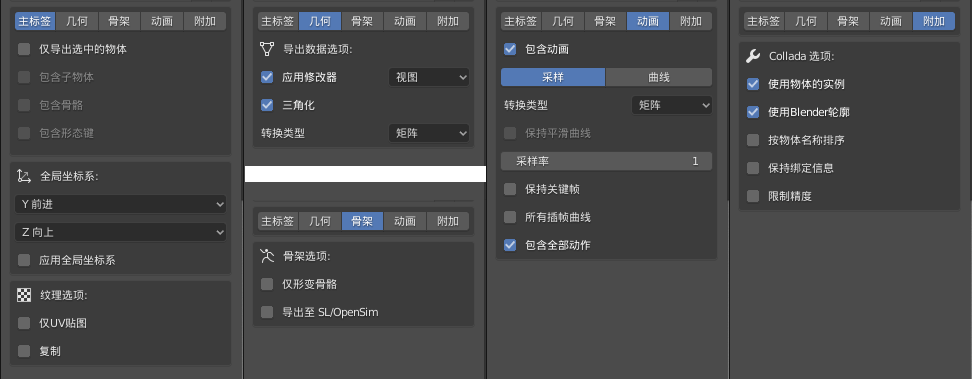Toggle the 包含骨骼 checkbox
Screen dimensions: 972x379
(x=24, y=105)
